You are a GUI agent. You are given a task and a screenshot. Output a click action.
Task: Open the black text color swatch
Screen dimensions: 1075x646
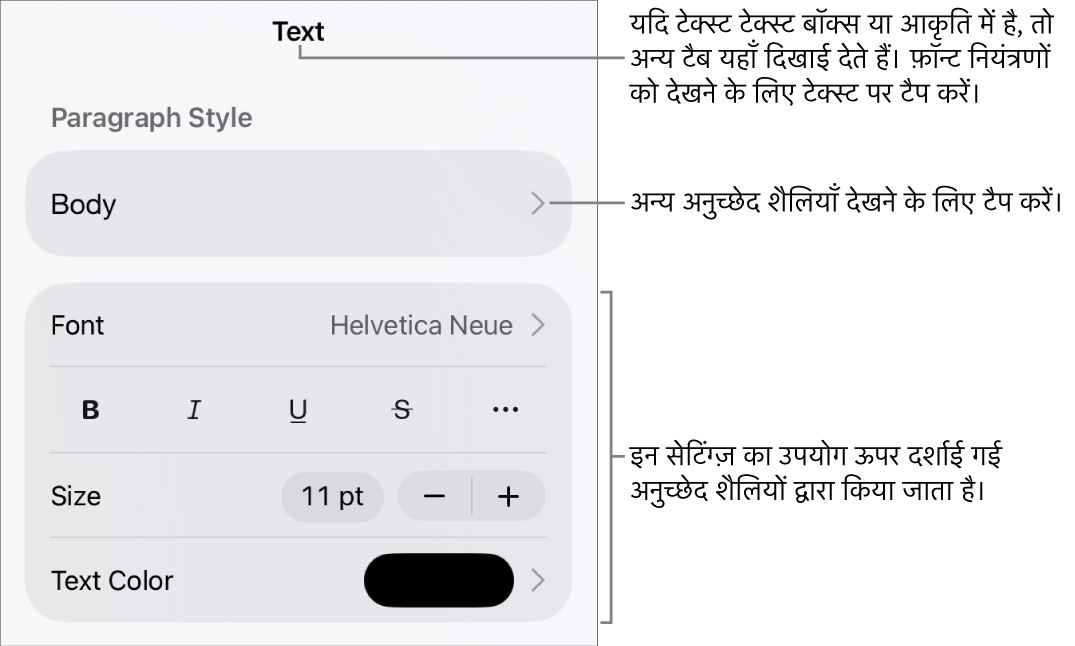coord(438,580)
